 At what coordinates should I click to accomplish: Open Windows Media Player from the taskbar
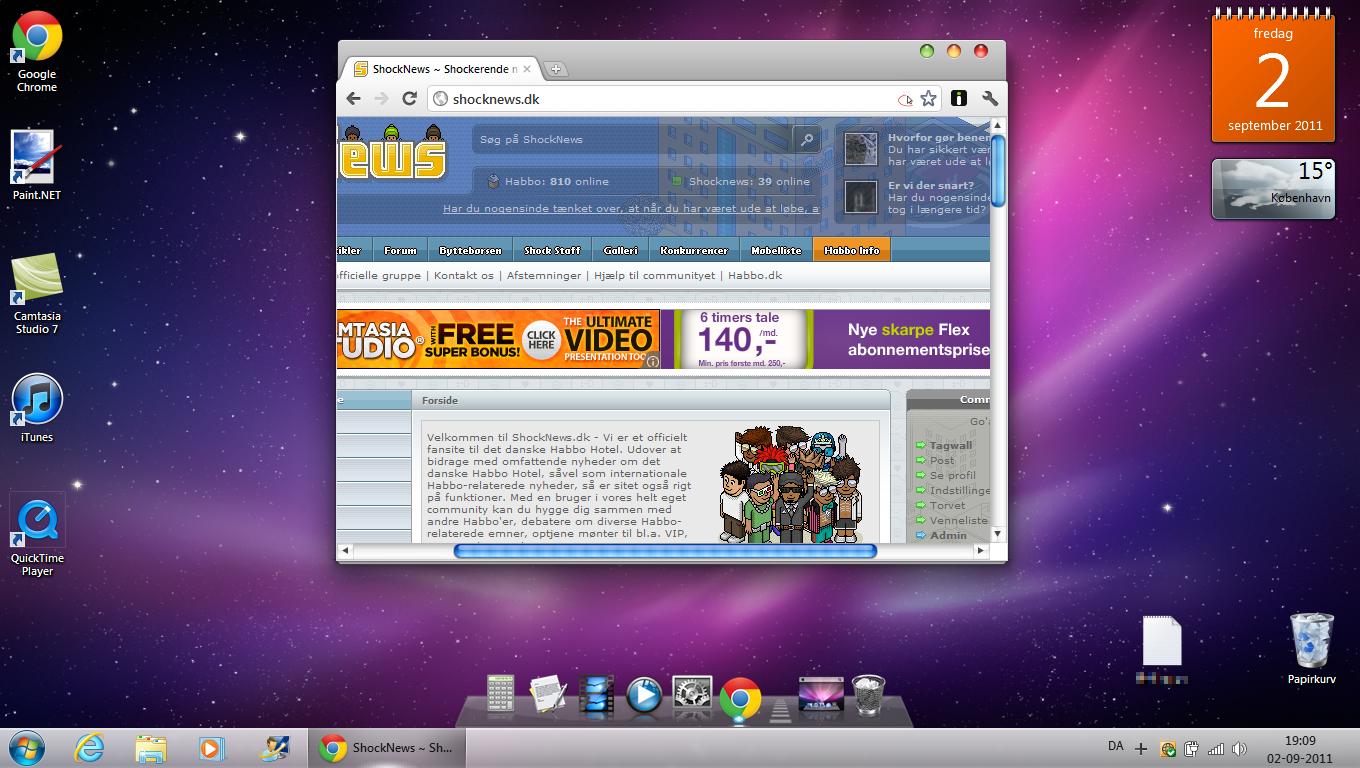point(212,748)
